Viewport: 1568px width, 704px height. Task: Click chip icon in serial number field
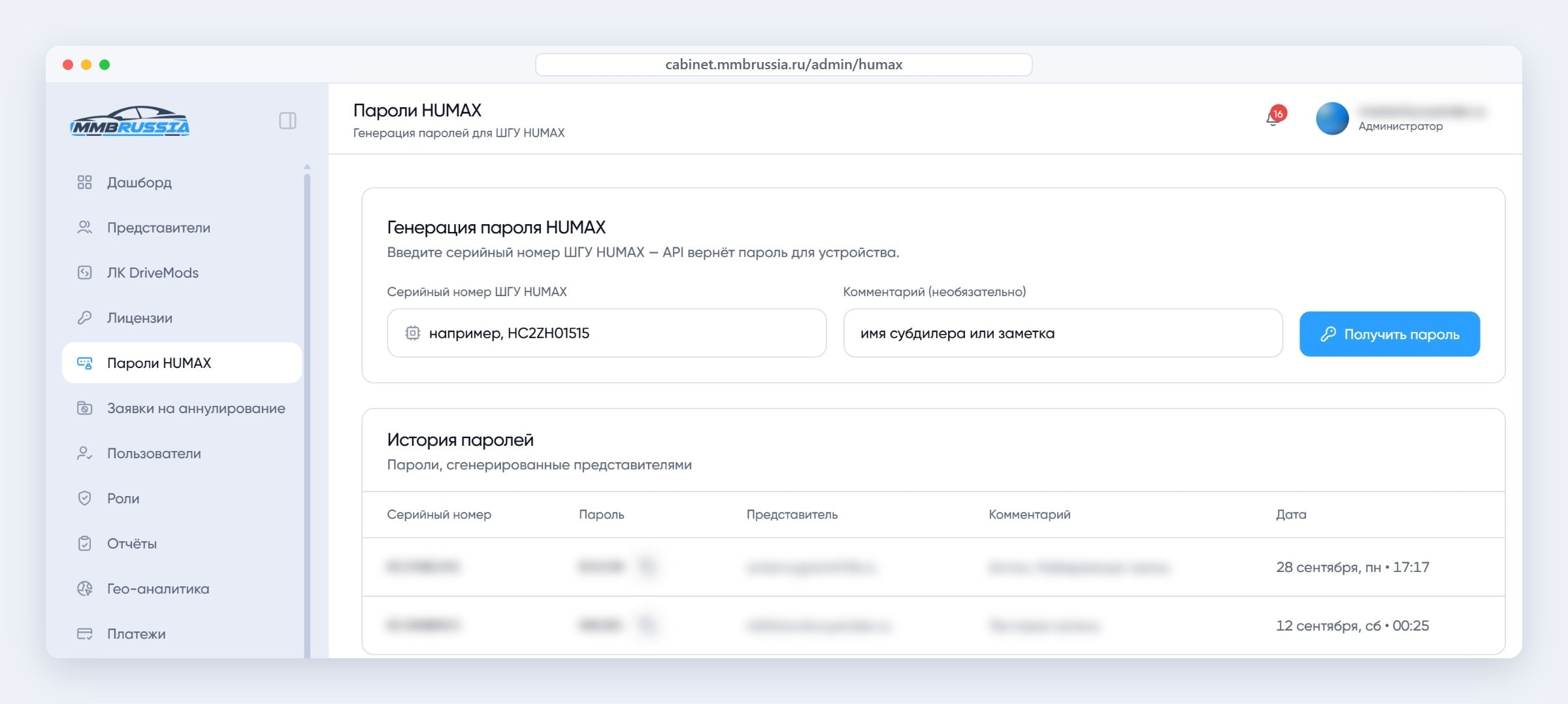(412, 333)
